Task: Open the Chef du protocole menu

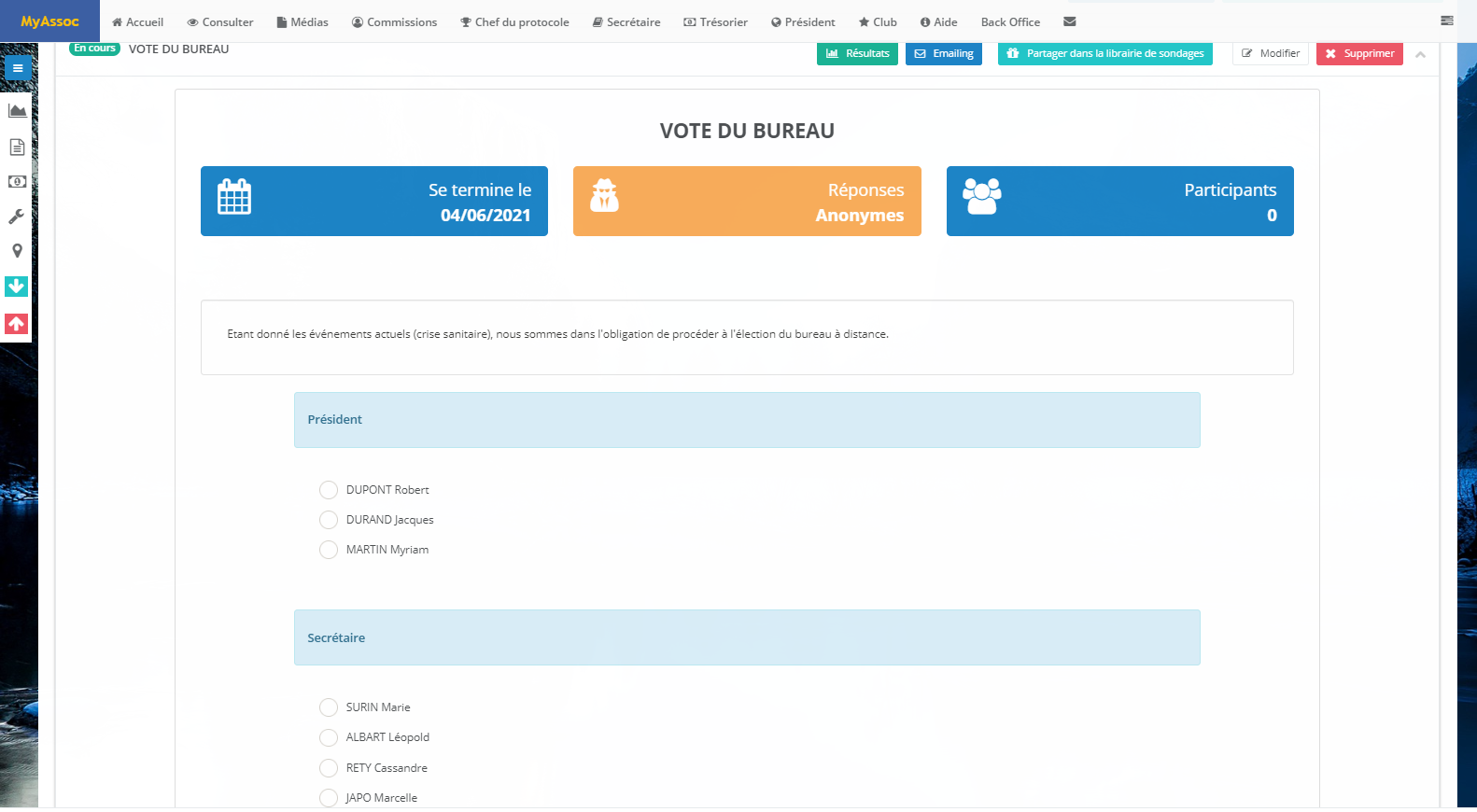Action: pyautogui.click(x=514, y=21)
